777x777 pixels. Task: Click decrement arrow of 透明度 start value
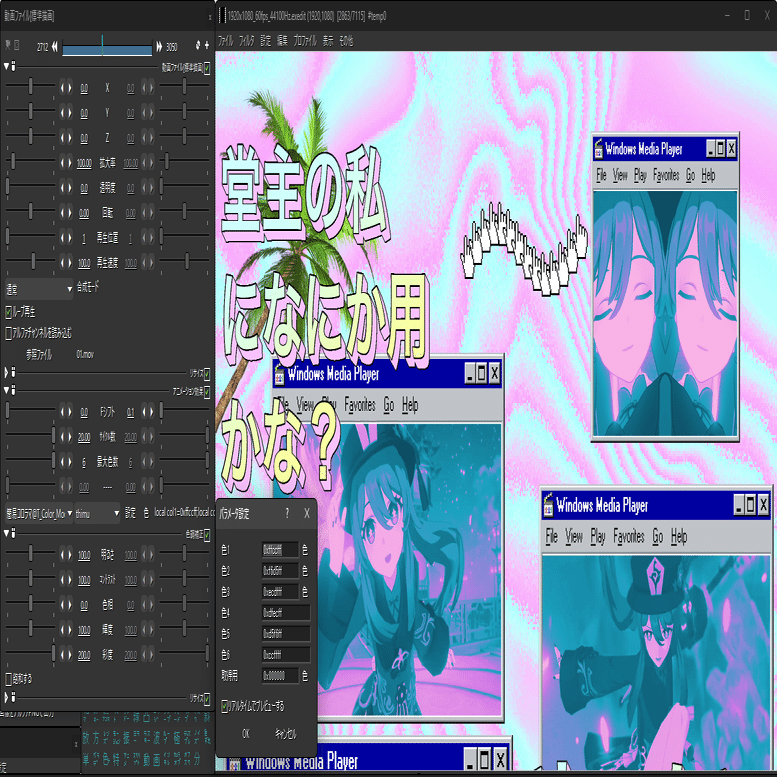pyautogui.click(x=62, y=187)
